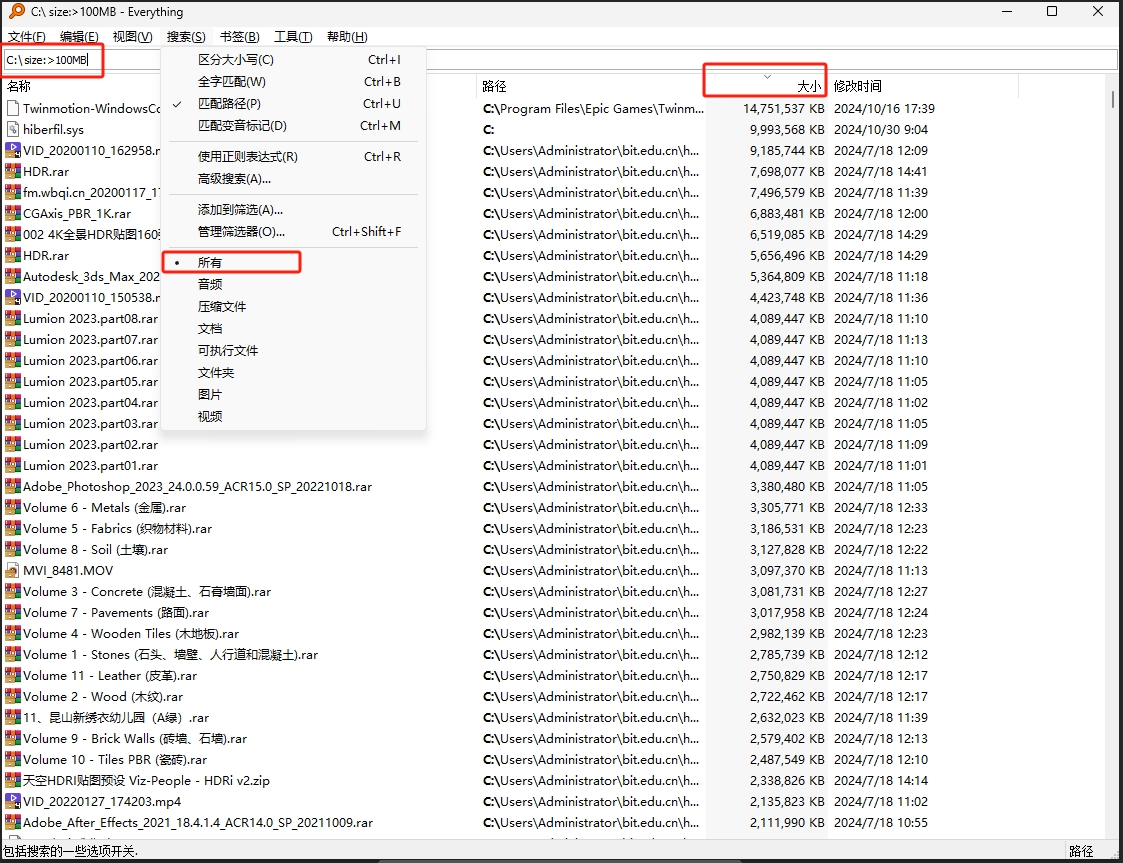1123x863 pixels.
Task: Open the 视图(V) menu
Action: [x=132, y=37]
